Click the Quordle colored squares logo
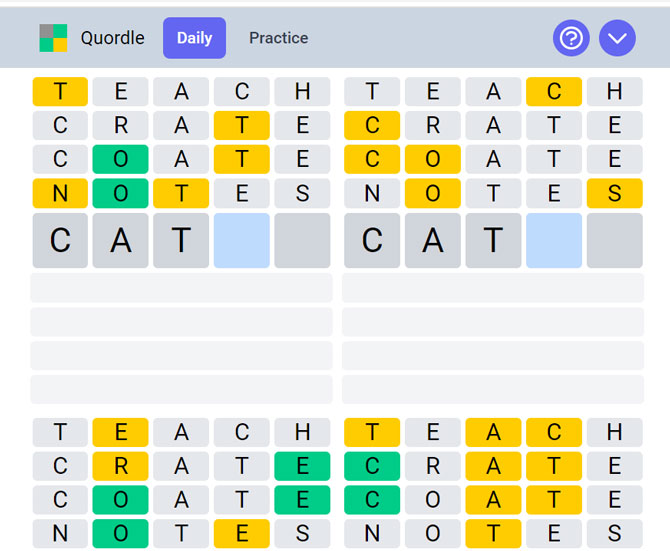 click(x=53, y=38)
